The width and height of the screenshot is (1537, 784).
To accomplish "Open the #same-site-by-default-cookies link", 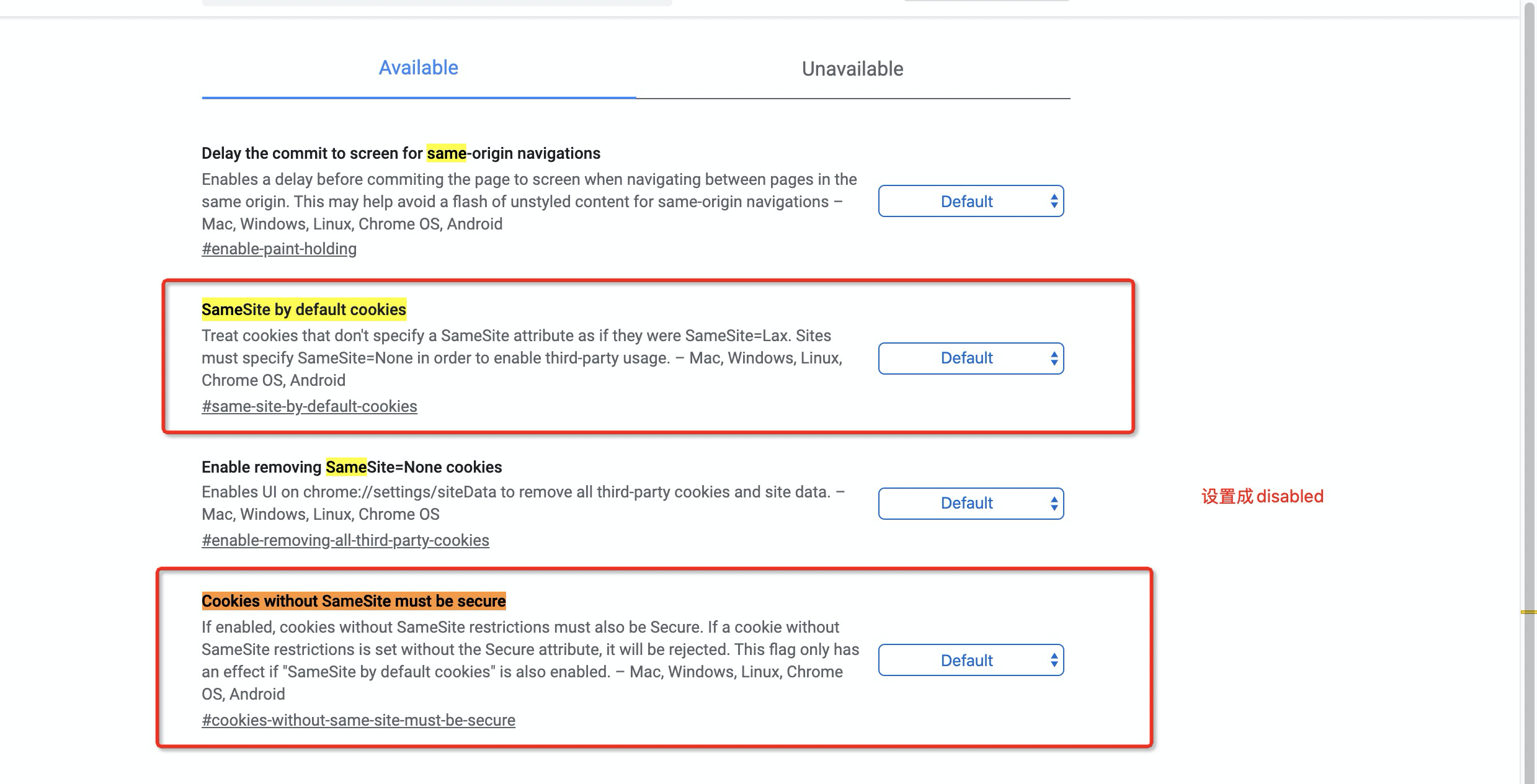I will tap(309, 406).
